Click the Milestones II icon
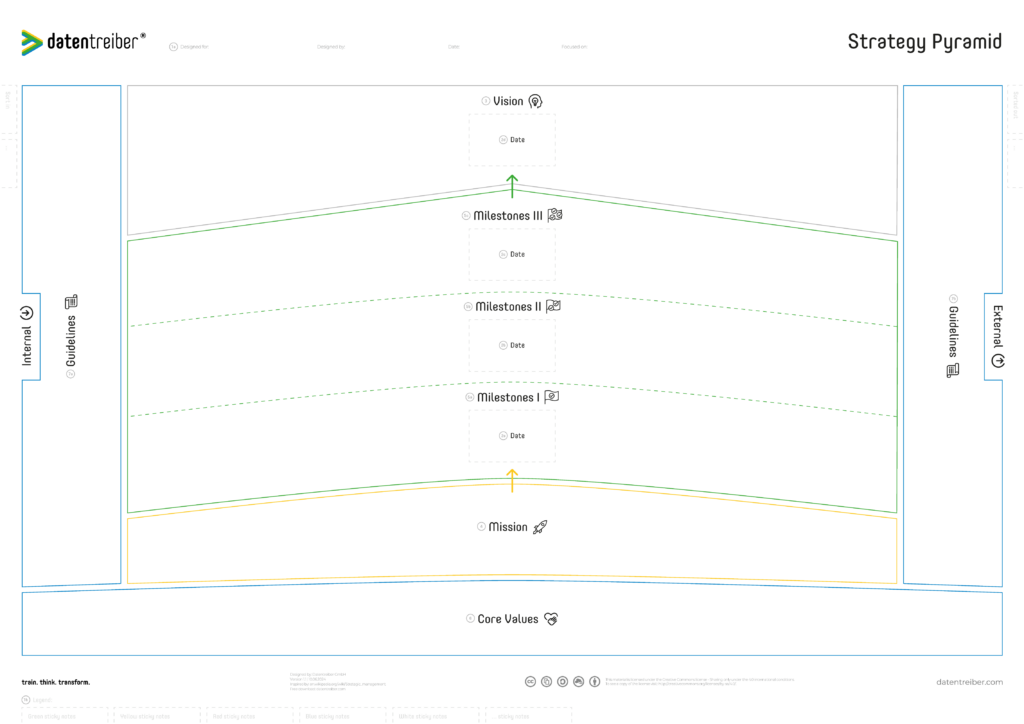The width and height of the screenshot is (1024, 724). coord(553,306)
